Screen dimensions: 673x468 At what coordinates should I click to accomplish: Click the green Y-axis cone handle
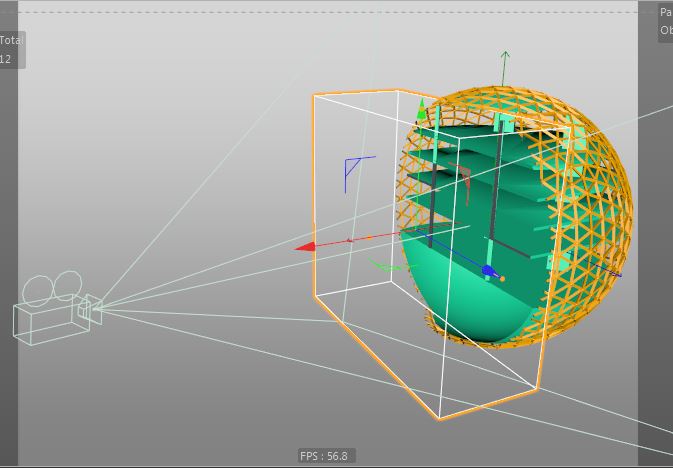tap(421, 109)
